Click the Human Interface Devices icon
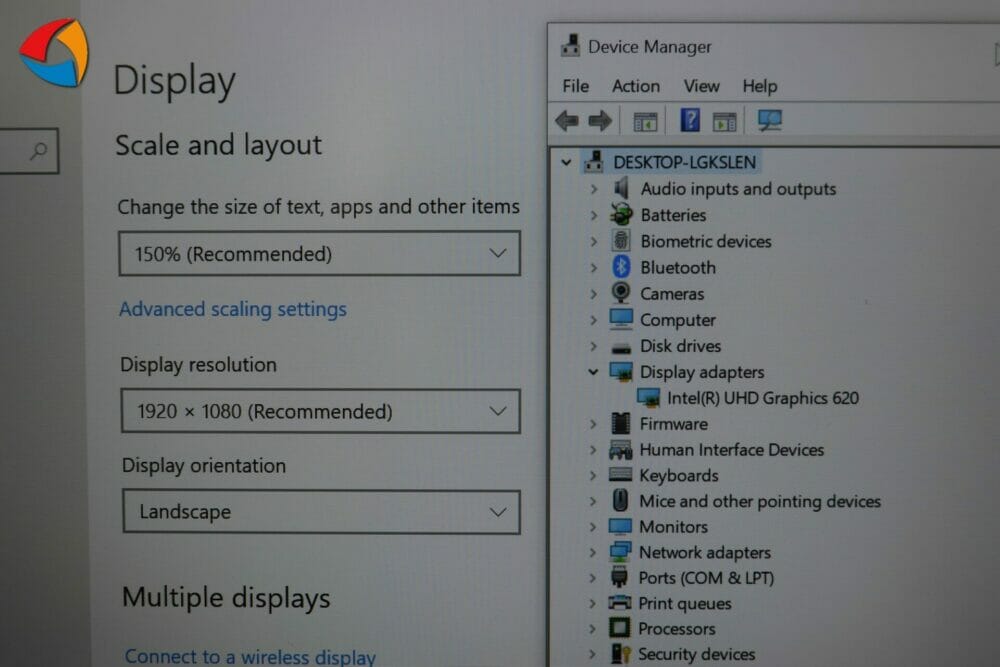The height and width of the screenshot is (667, 1000). click(620, 450)
